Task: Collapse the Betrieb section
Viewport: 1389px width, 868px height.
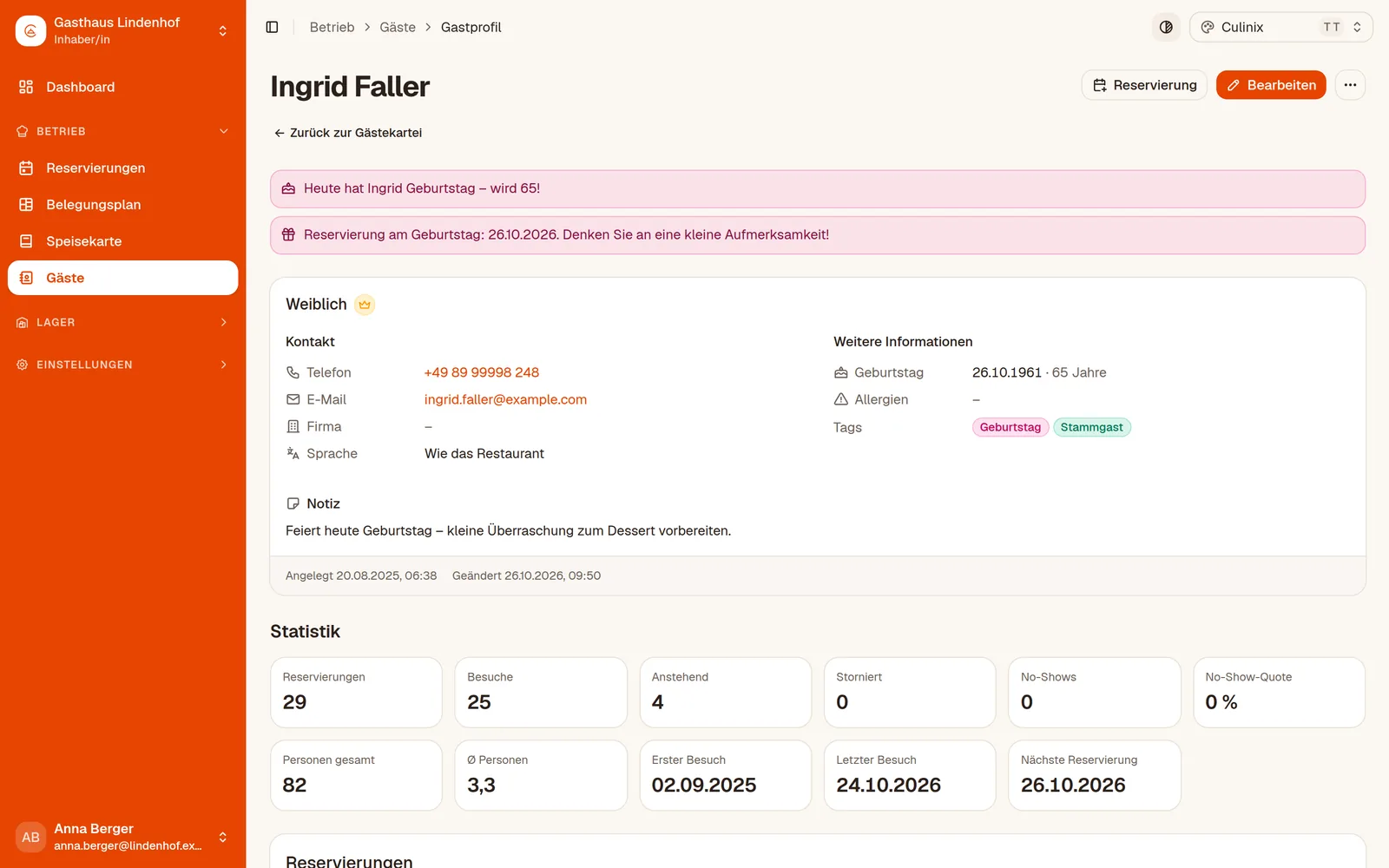Action: [122, 131]
